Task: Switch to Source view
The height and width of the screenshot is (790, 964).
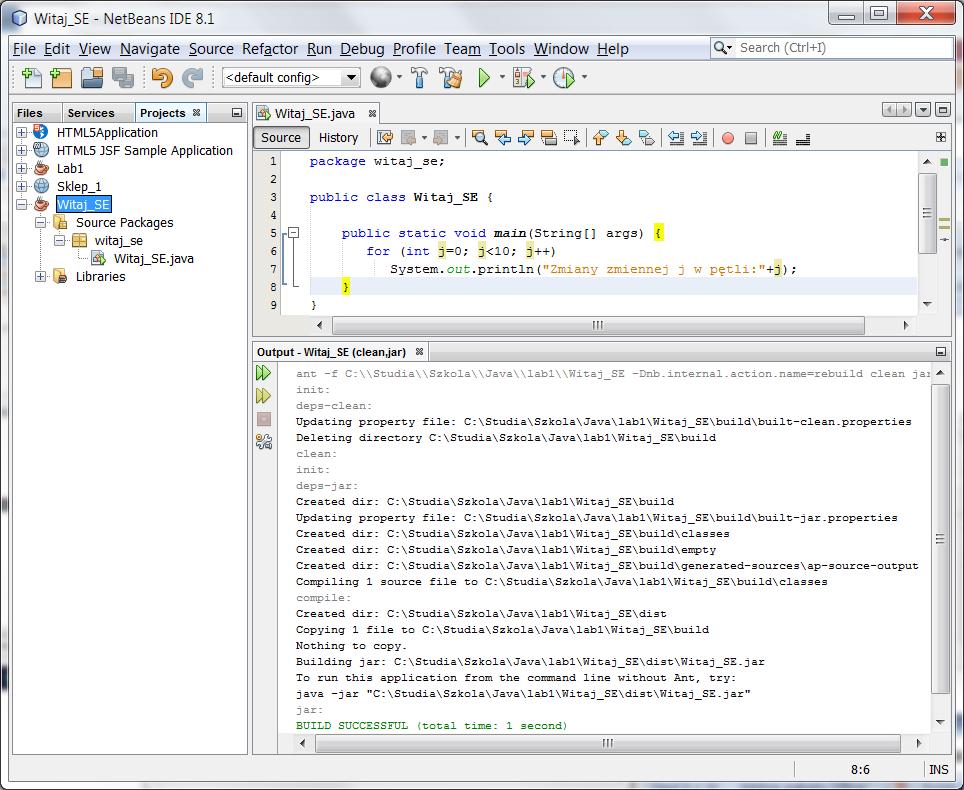Action: (280, 138)
